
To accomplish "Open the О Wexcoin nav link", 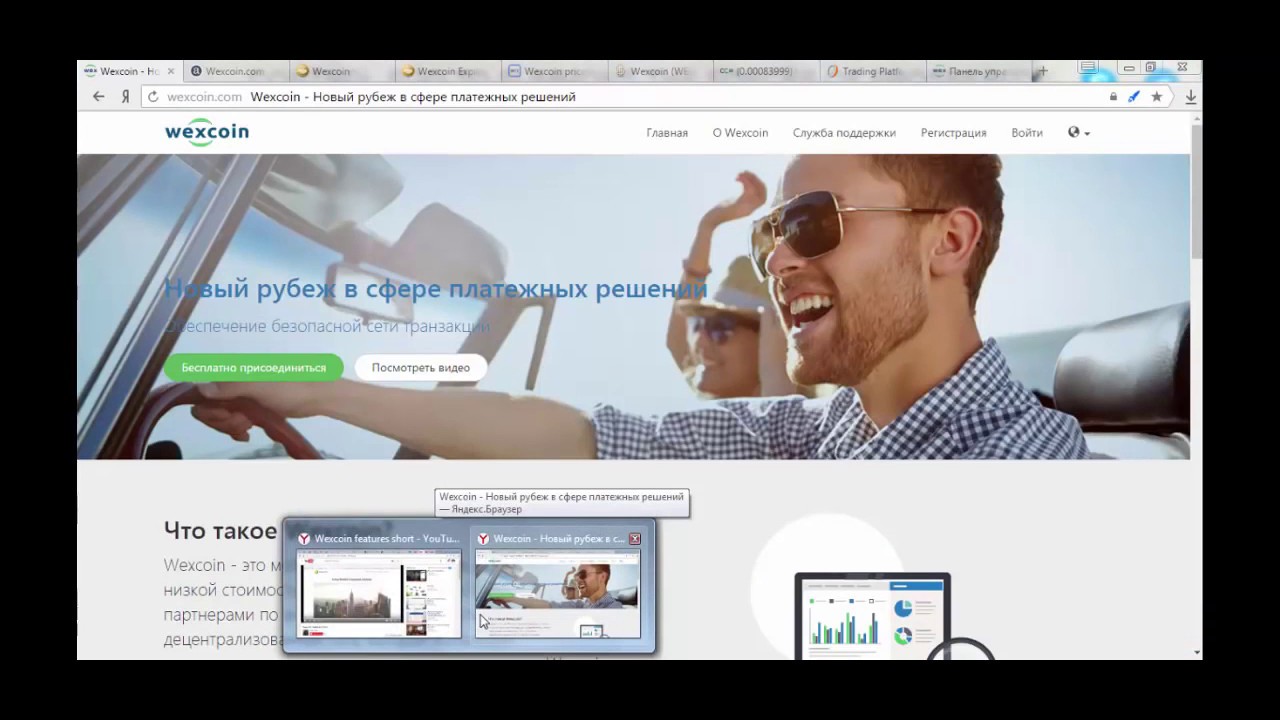I will (740, 133).
